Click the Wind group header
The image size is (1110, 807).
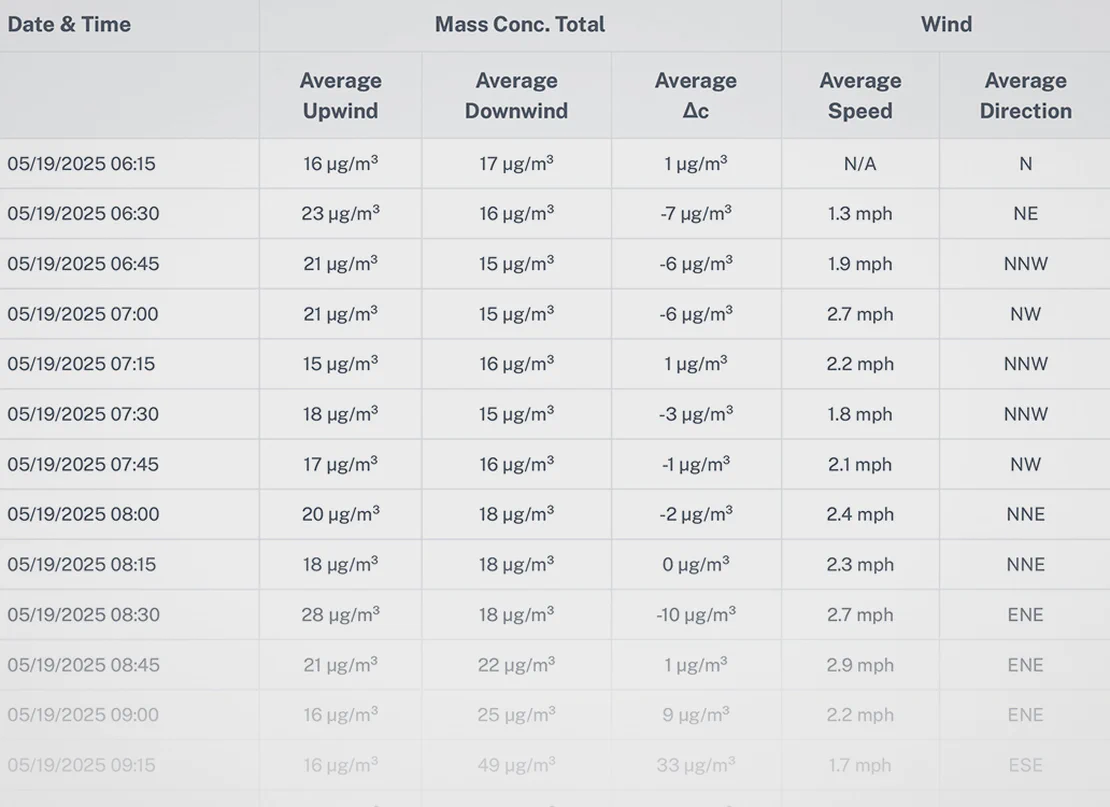(x=946, y=24)
